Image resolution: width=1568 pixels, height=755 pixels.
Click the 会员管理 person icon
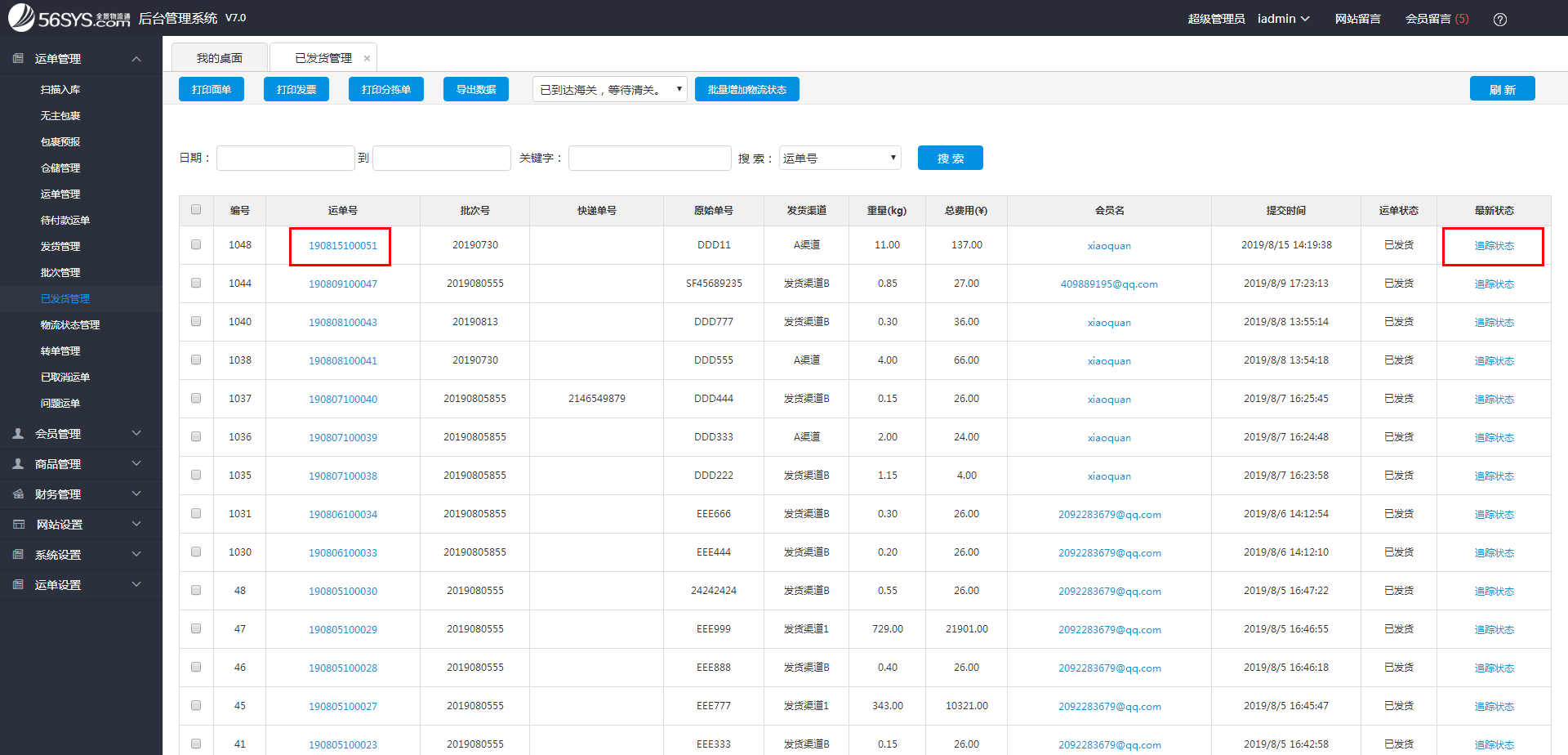click(x=17, y=433)
